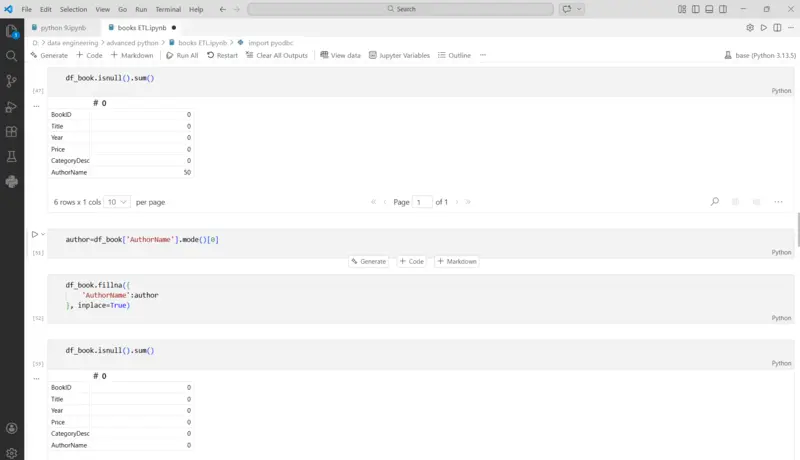Screen dimensions: 800x460
Task: Open Source Control view
Action: pos(11,81)
